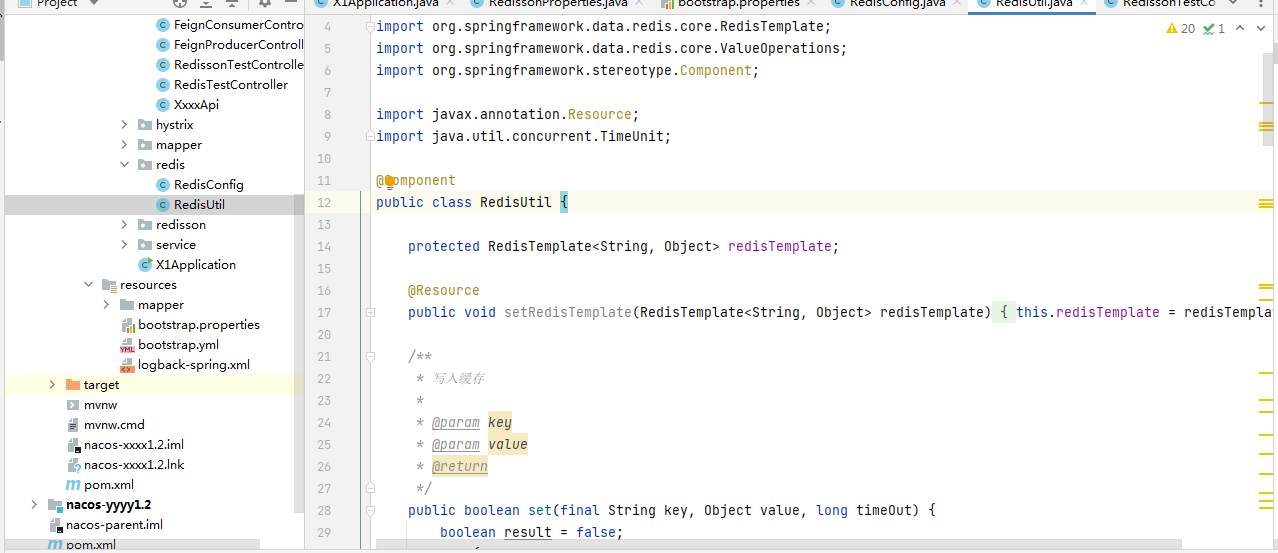Open logback-spring.xml from resources
This screenshot has width=1278, height=553.
tap(193, 365)
